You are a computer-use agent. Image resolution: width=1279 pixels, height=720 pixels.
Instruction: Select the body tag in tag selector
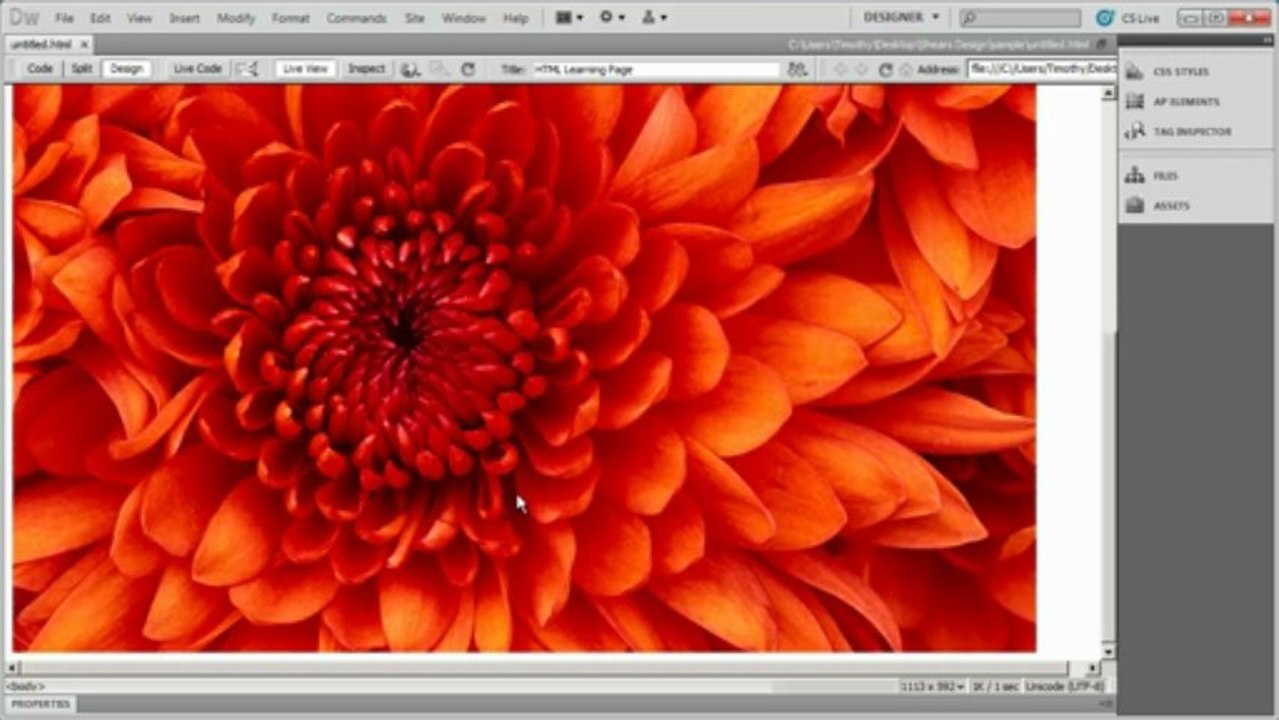[x=25, y=686]
